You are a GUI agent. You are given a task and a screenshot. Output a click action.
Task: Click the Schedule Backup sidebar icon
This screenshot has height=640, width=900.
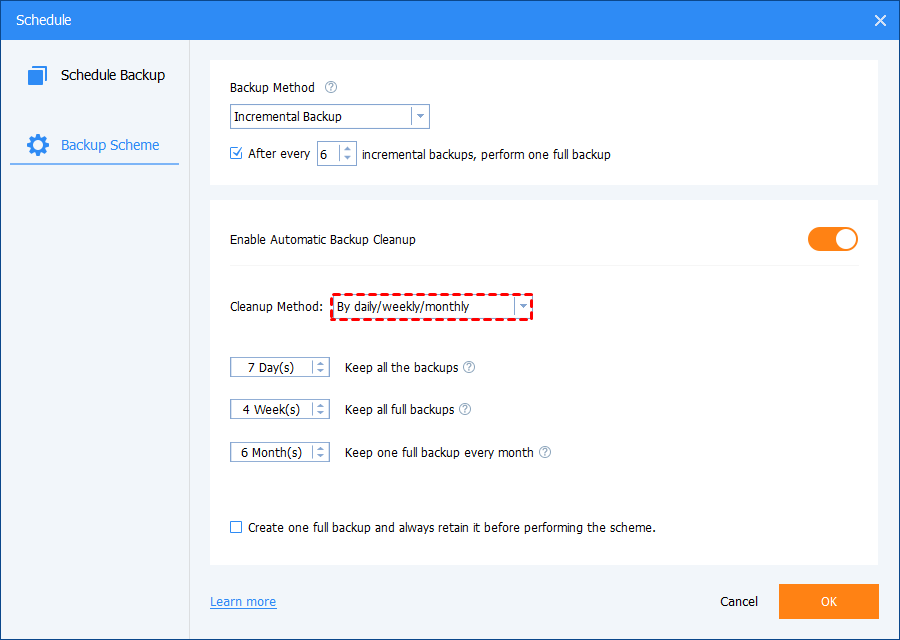[38, 76]
